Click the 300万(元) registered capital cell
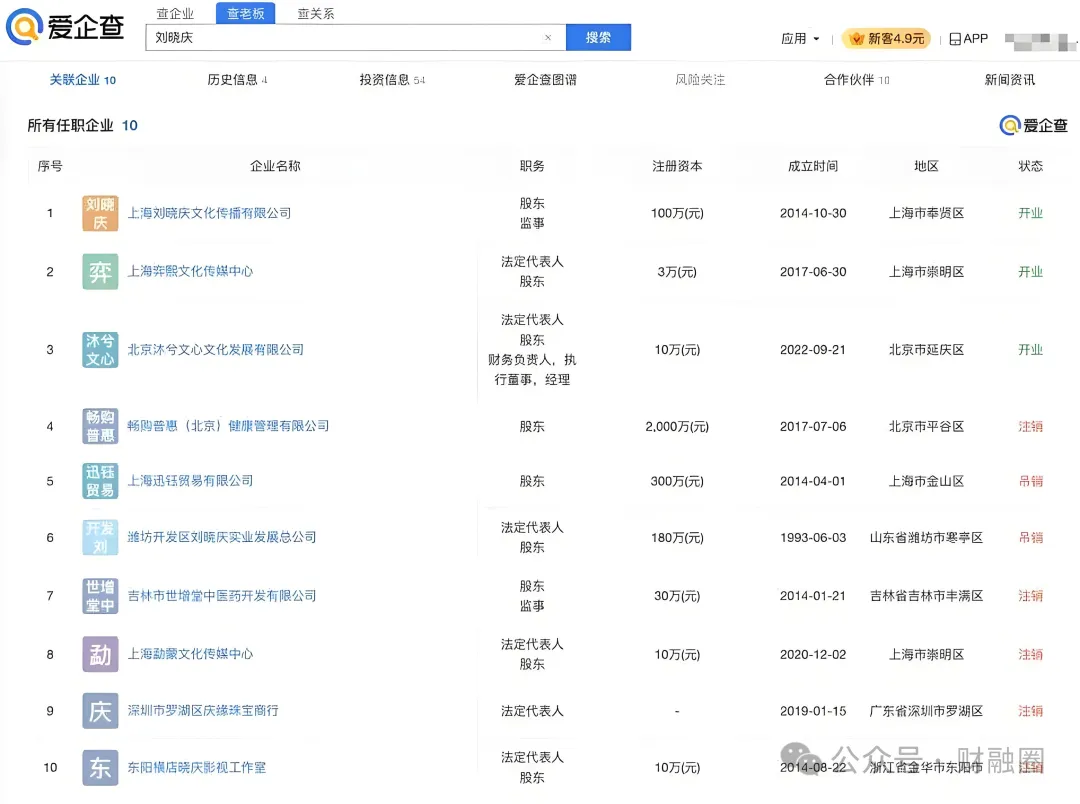This screenshot has height=804, width=1080. pyautogui.click(x=677, y=482)
